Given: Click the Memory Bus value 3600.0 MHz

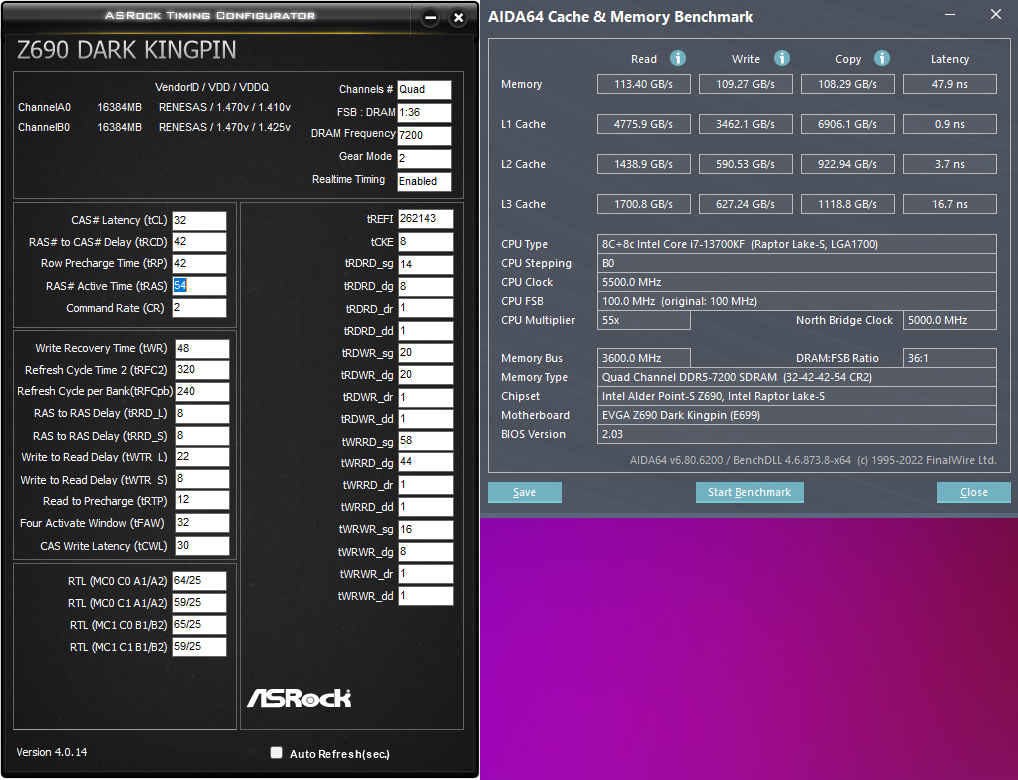Looking at the screenshot, I should click(x=643, y=358).
